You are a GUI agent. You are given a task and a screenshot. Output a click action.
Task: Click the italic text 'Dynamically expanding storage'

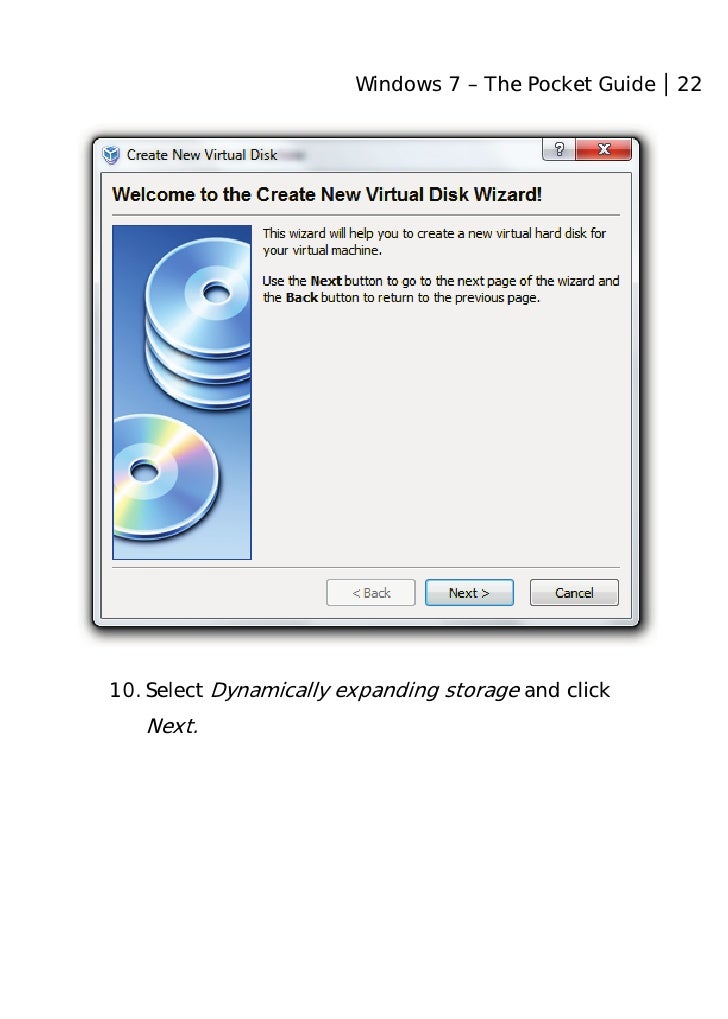tap(365, 690)
